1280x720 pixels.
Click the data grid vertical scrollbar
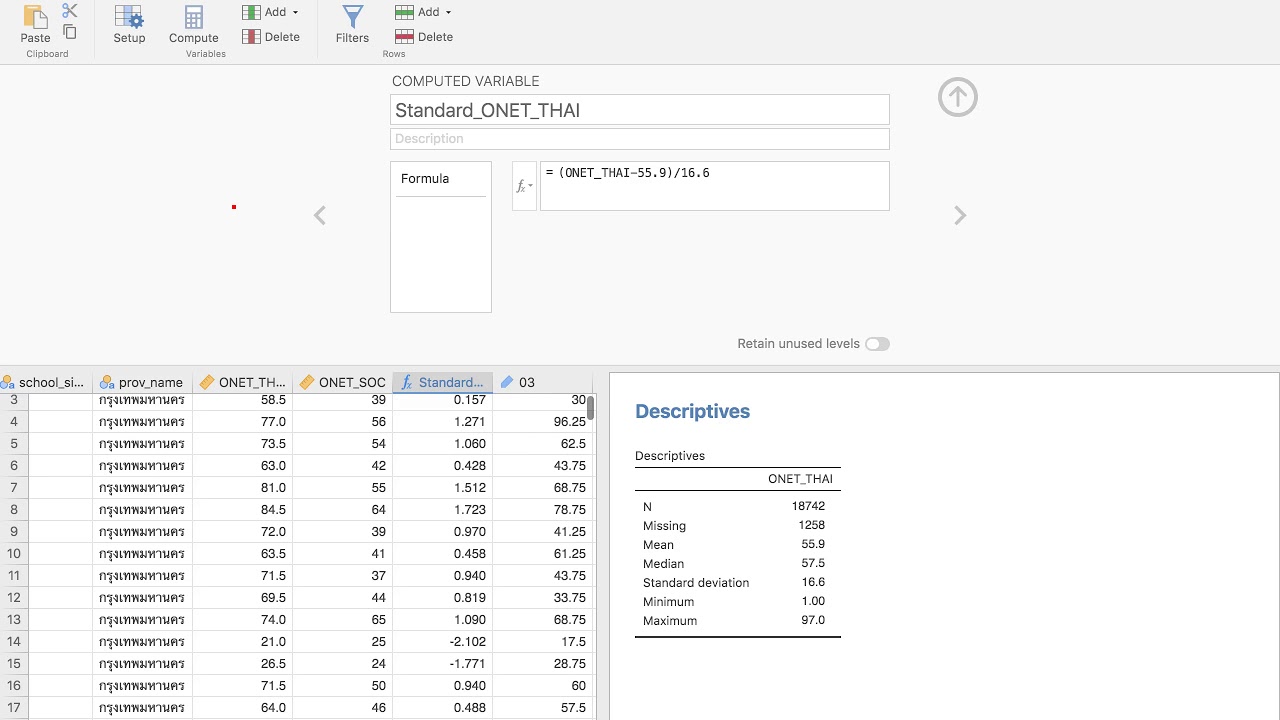(591, 408)
